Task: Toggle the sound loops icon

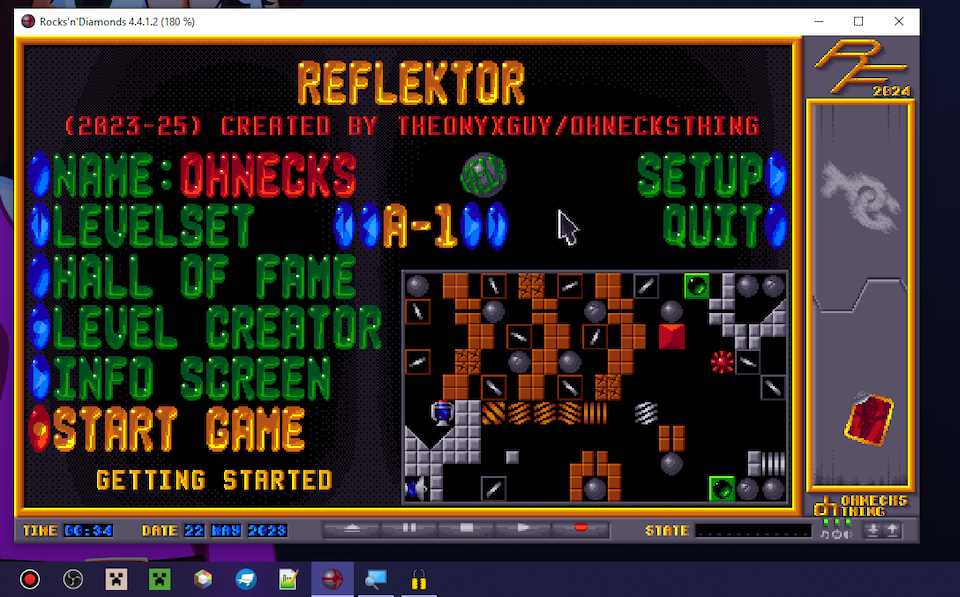Action: pos(836,534)
